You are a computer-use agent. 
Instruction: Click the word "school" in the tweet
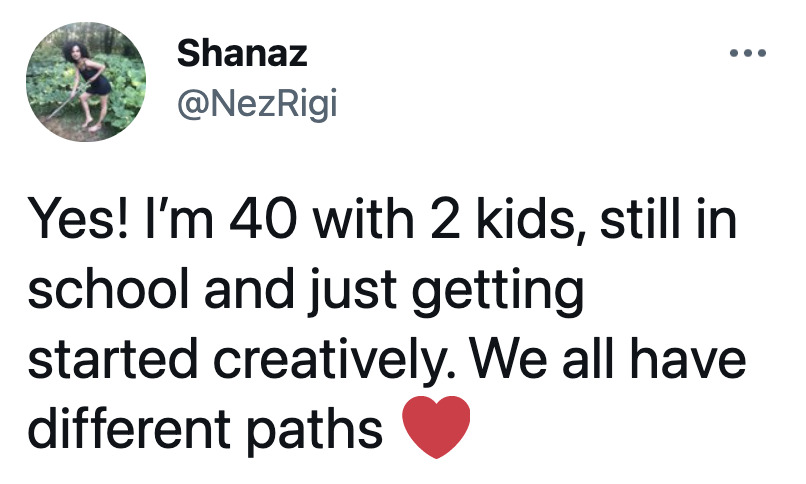[108, 289]
